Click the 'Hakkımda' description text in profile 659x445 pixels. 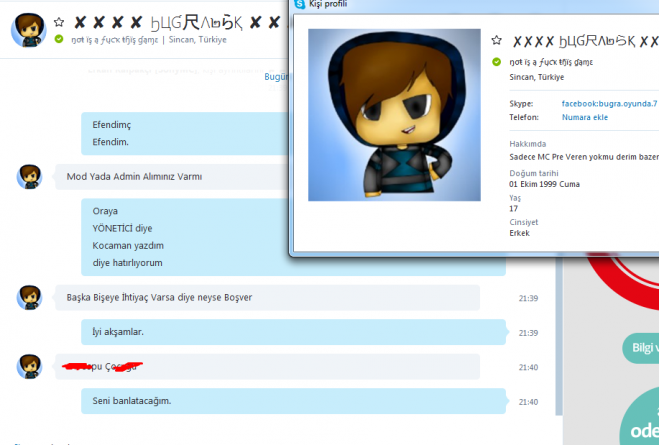click(x=584, y=157)
